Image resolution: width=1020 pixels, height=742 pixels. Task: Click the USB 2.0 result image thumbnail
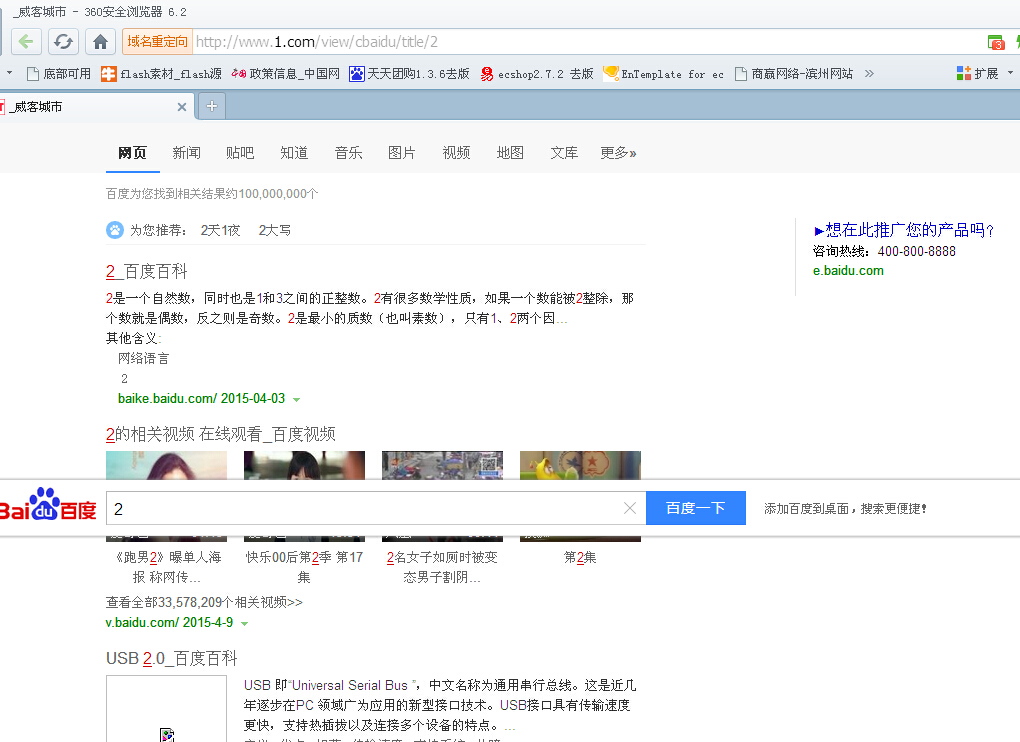coord(167,709)
